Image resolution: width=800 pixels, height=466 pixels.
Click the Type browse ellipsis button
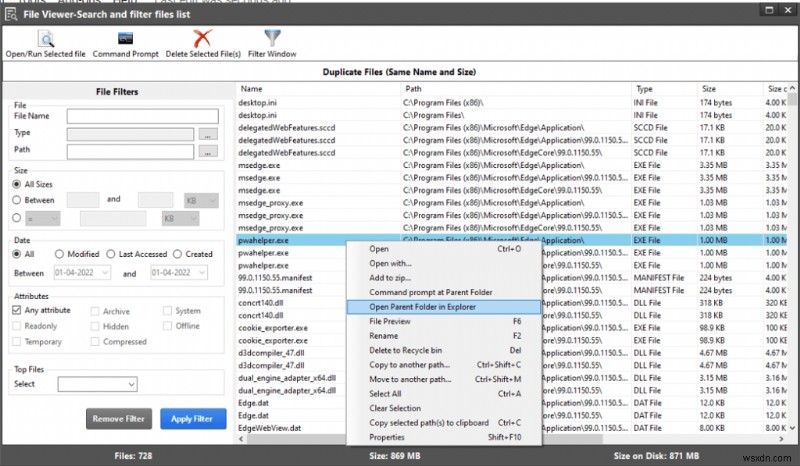coord(208,134)
